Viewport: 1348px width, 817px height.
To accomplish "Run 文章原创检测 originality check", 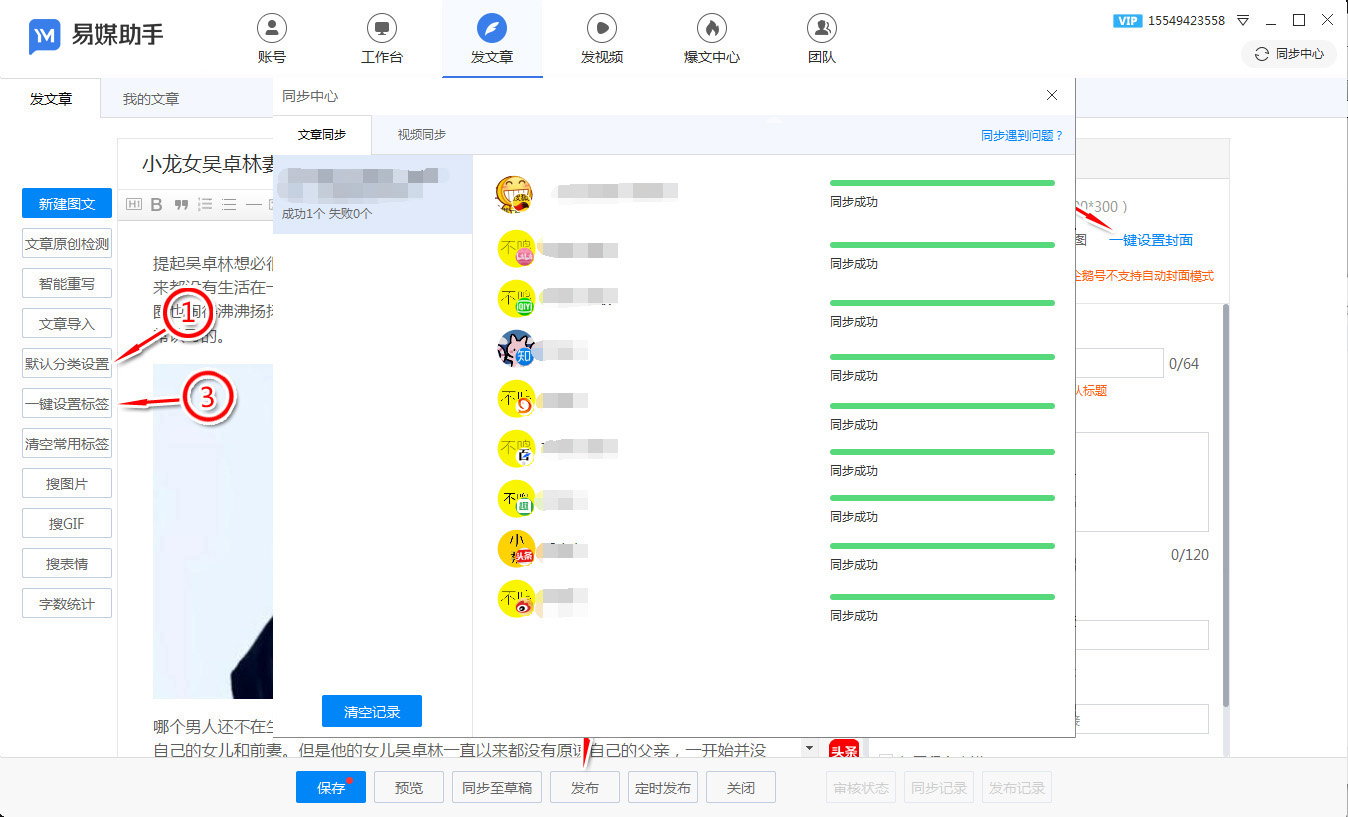I will click(67, 244).
